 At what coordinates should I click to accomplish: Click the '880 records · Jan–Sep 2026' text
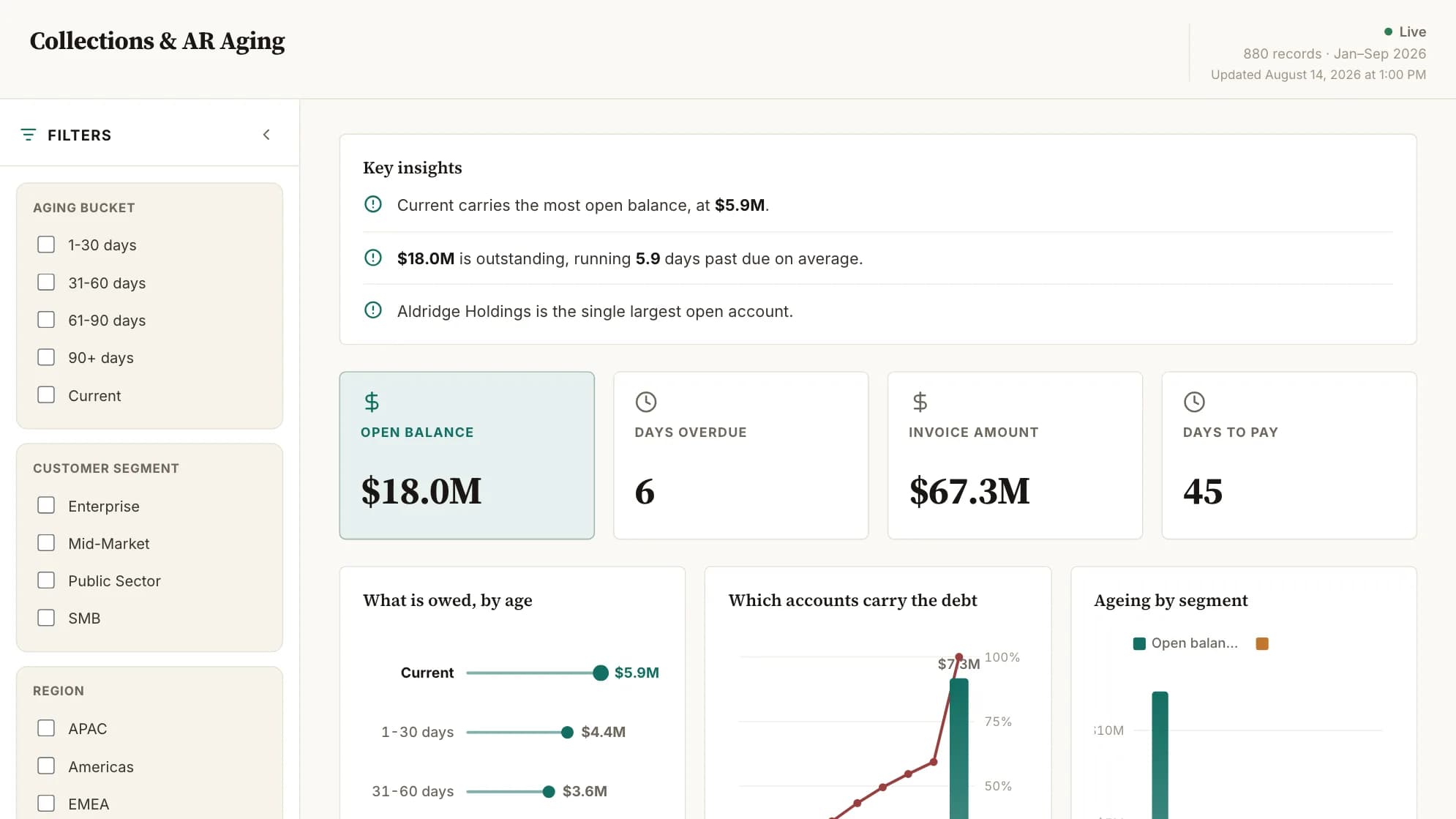pos(1335,53)
